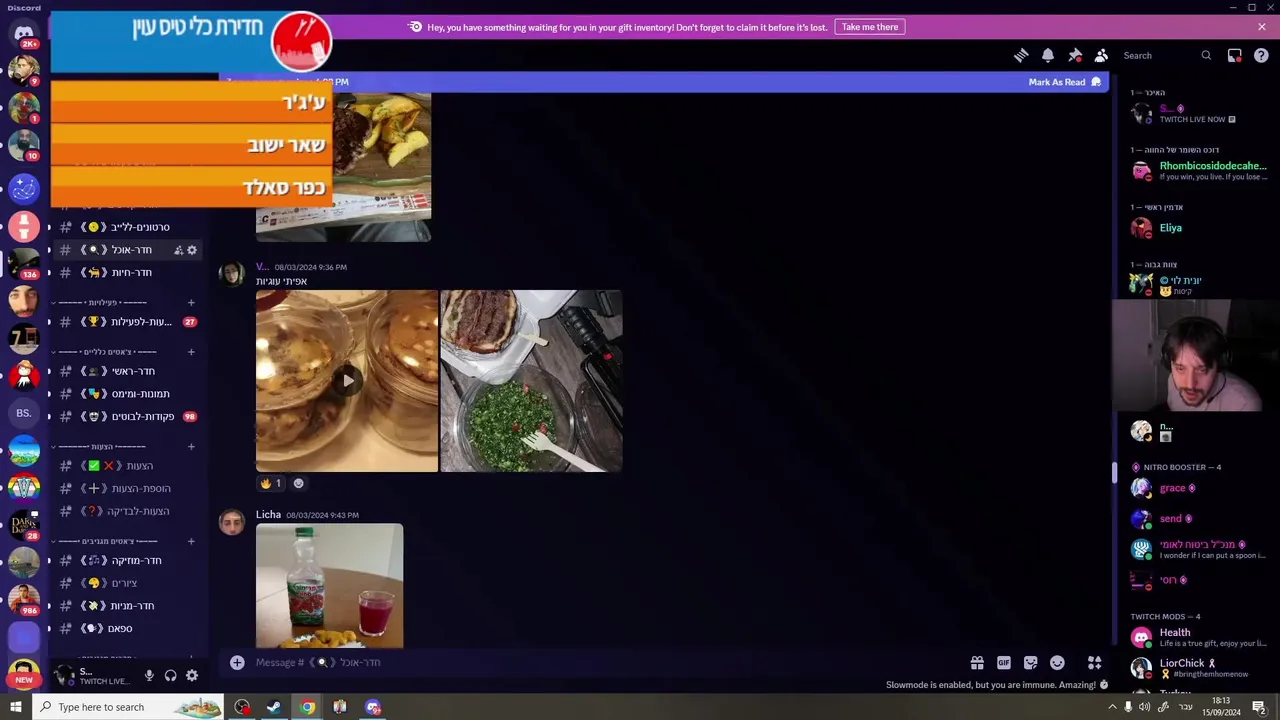Open channel ספאם
This screenshot has width=1280, height=720.
[127, 628]
